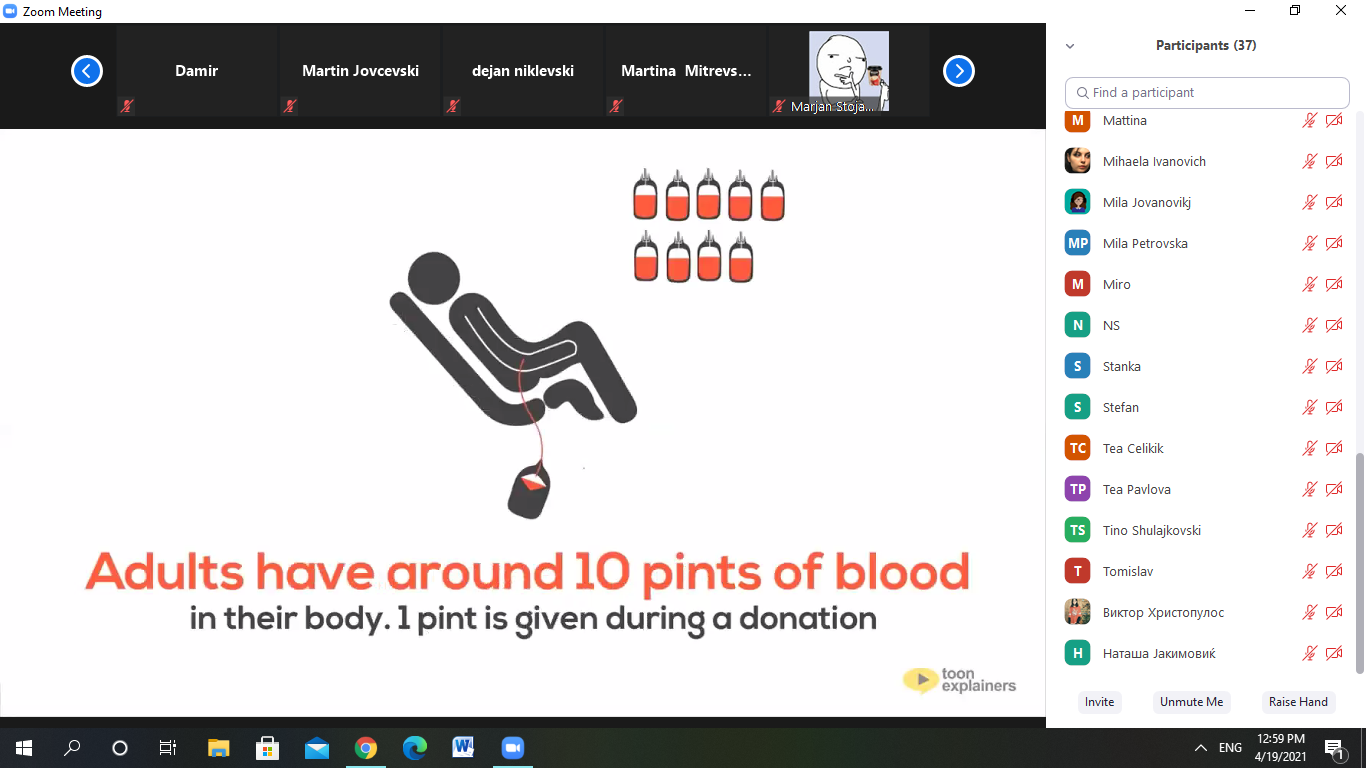Click muted microphone icon beside Mihaela Ivanovich
This screenshot has width=1366, height=768.
pyautogui.click(x=1309, y=162)
